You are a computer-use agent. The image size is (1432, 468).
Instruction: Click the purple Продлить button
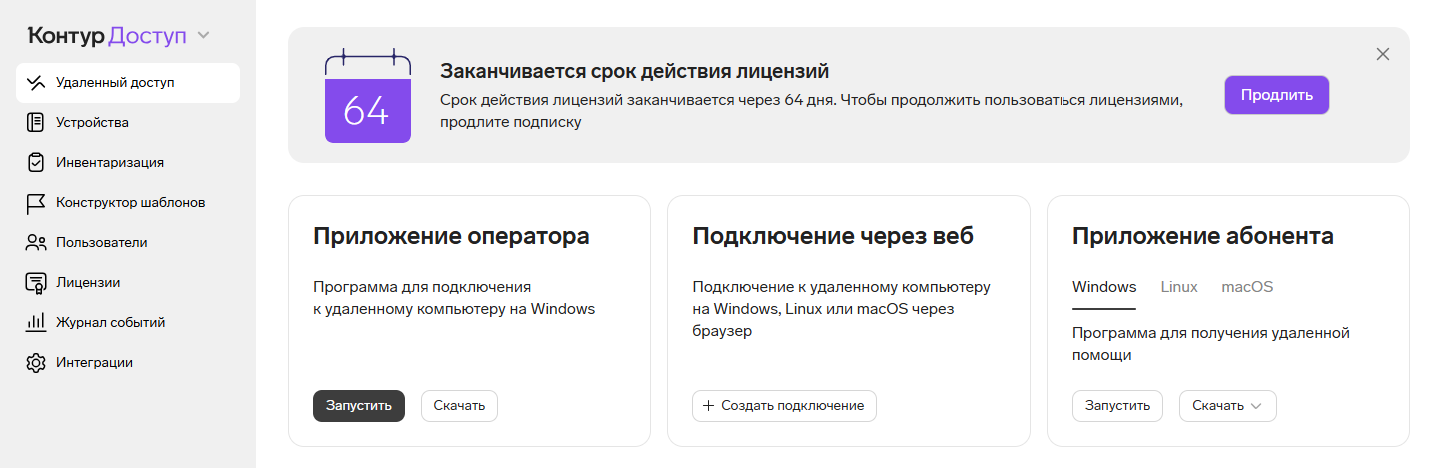(x=1276, y=95)
